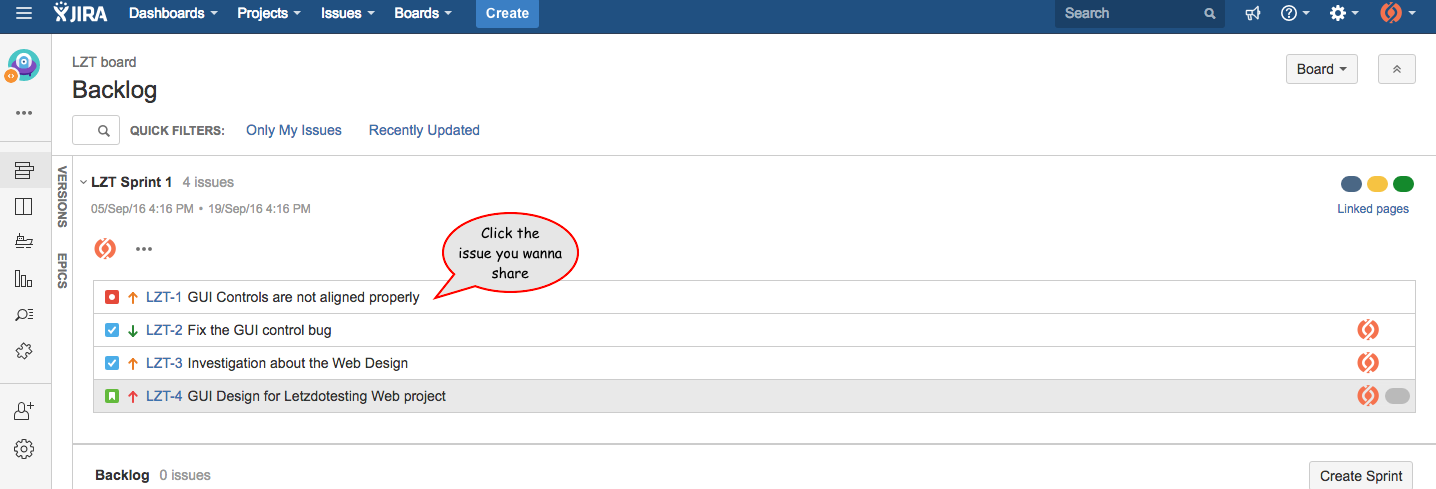Click the priority arrow on LZT-3

(132, 363)
